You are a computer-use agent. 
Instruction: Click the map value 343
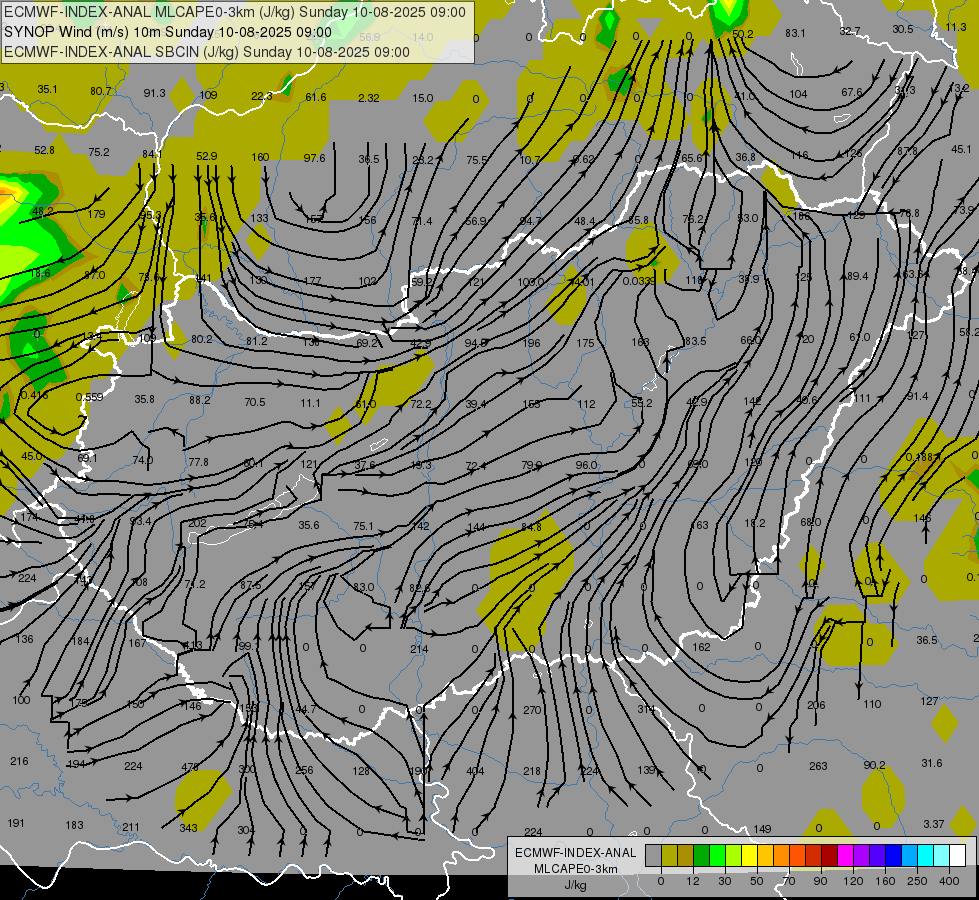point(188,828)
